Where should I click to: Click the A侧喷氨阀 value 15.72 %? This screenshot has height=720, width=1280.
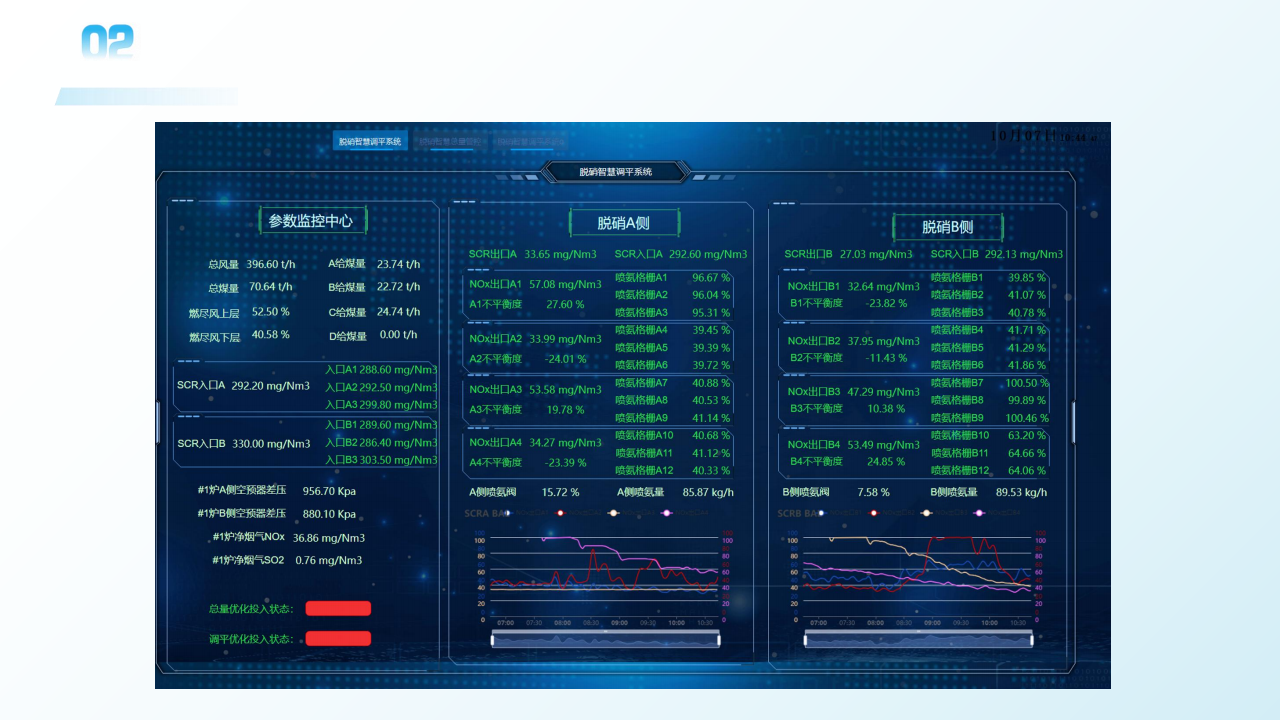point(561,492)
